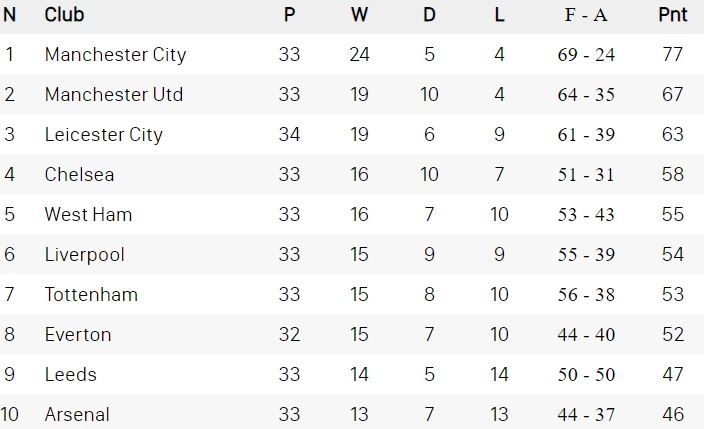Click the Pnt points column header
This screenshot has height=429, width=704.
672,16
